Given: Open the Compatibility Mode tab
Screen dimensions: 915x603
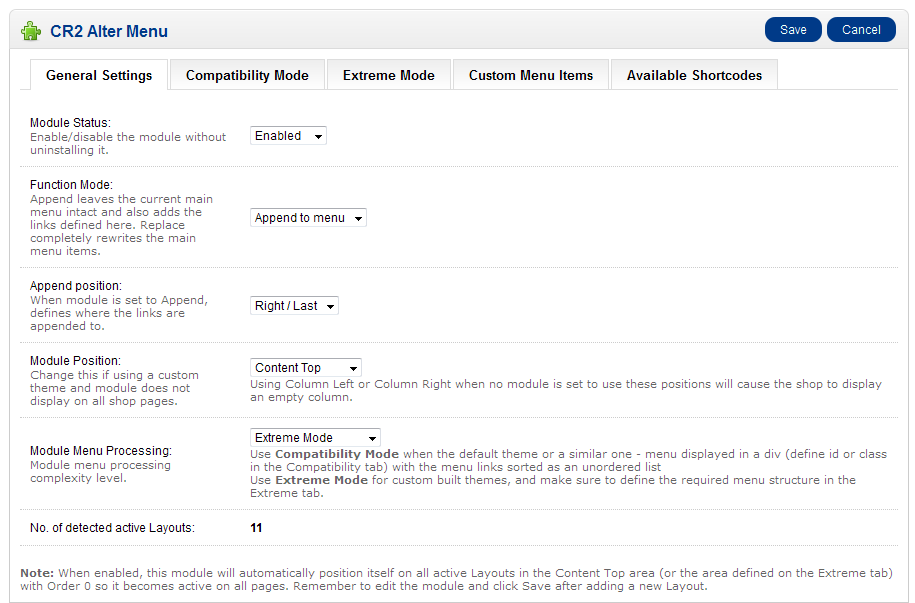Looking at the screenshot, I should tap(247, 75).
